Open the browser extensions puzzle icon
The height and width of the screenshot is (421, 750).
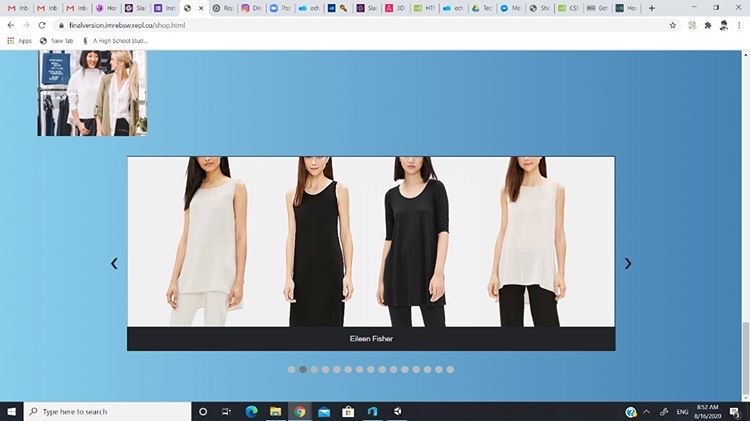[708, 25]
